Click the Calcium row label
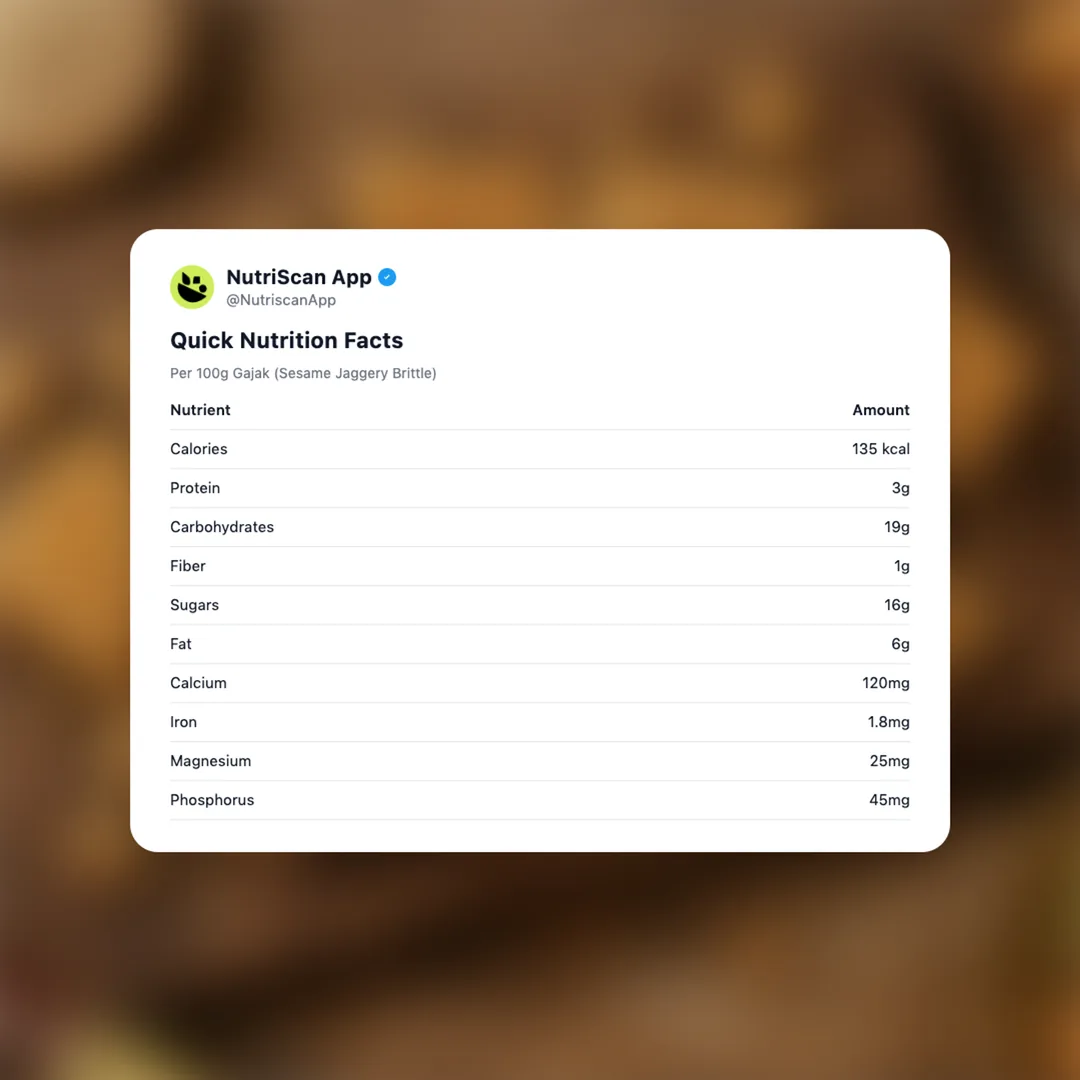Image resolution: width=1080 pixels, height=1080 pixels. (198, 683)
